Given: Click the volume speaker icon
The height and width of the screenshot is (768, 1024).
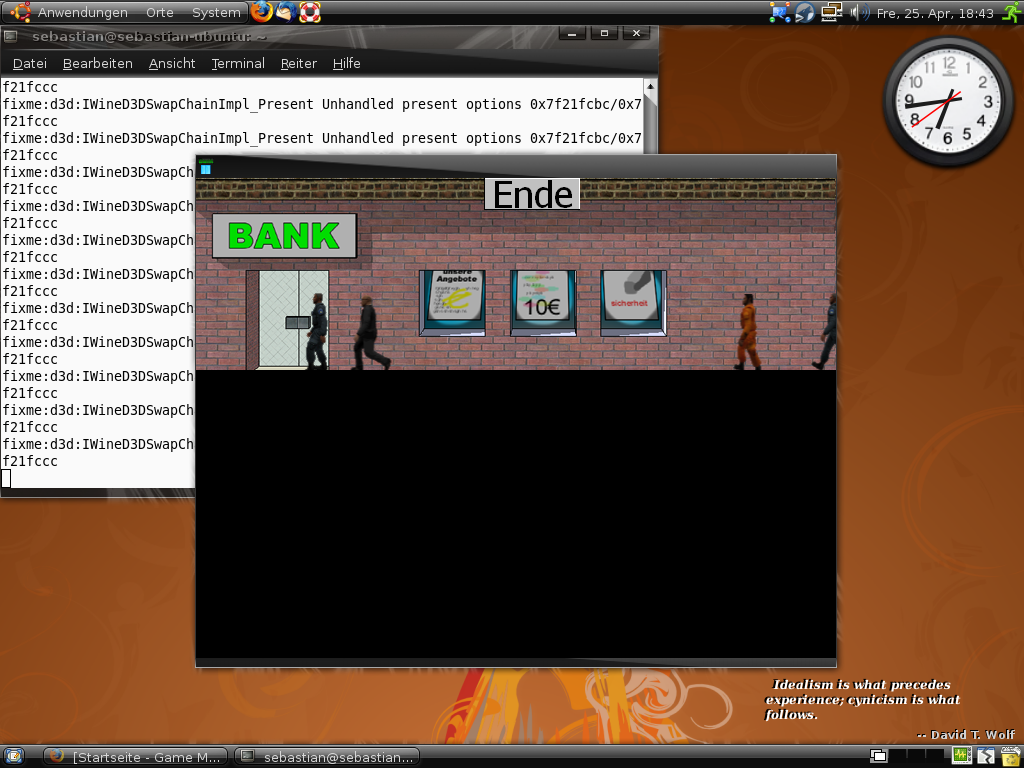Looking at the screenshot, I should (x=858, y=13).
